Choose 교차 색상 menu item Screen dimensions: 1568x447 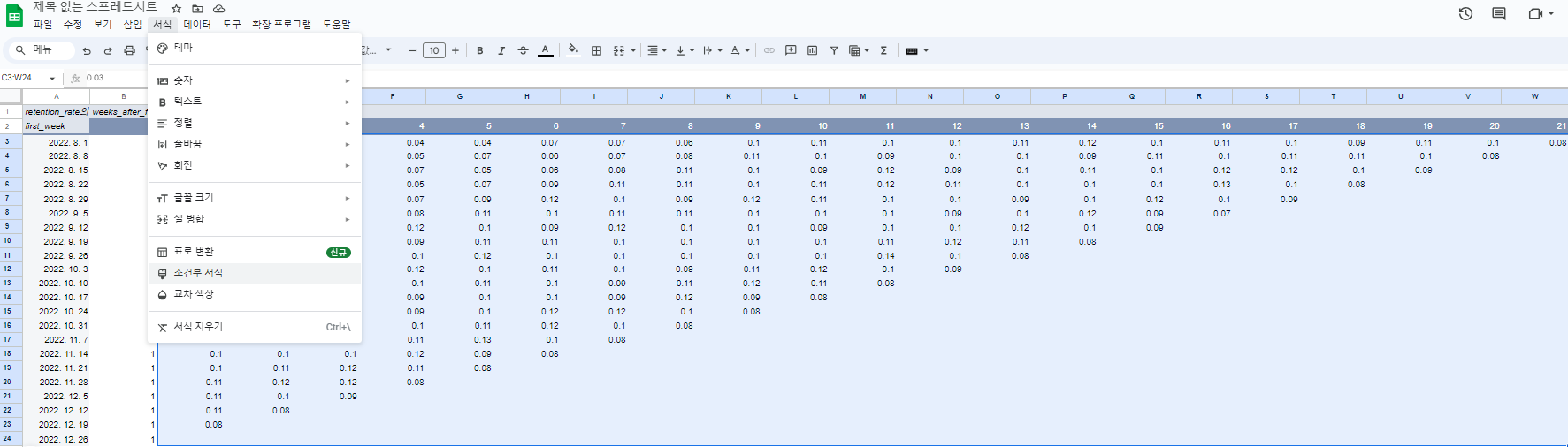click(255, 294)
